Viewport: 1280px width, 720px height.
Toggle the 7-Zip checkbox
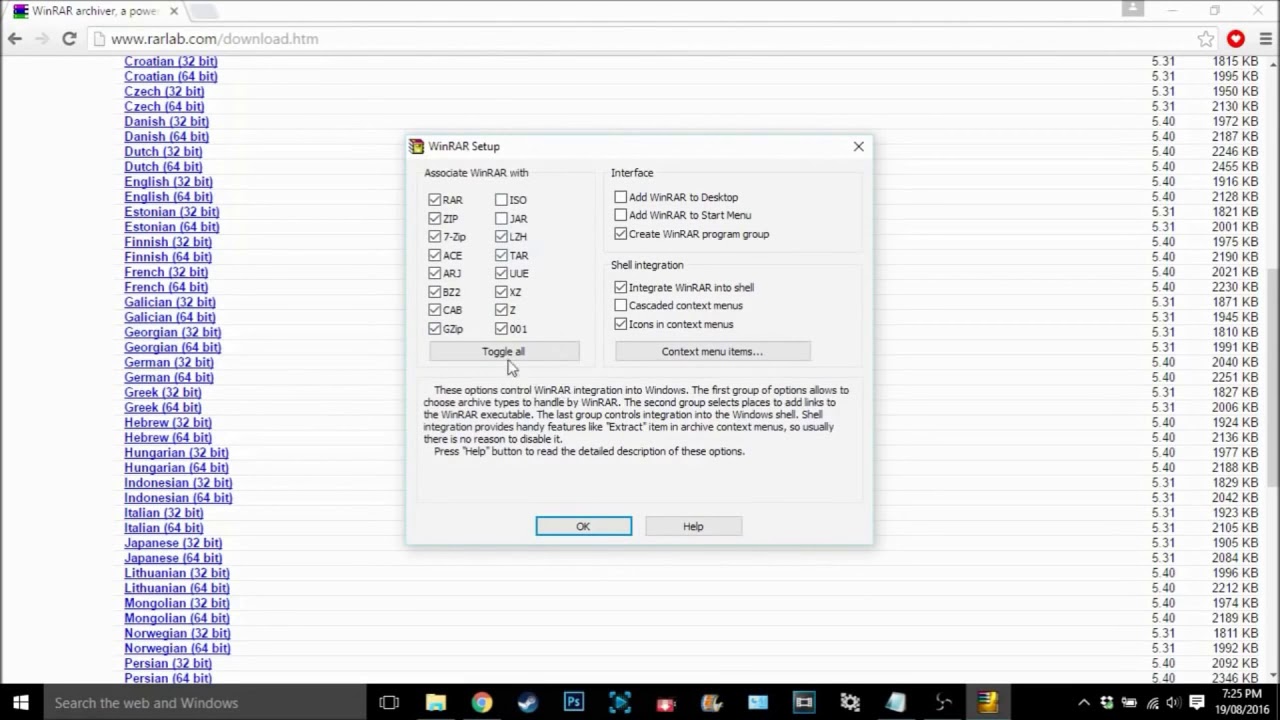[435, 237]
